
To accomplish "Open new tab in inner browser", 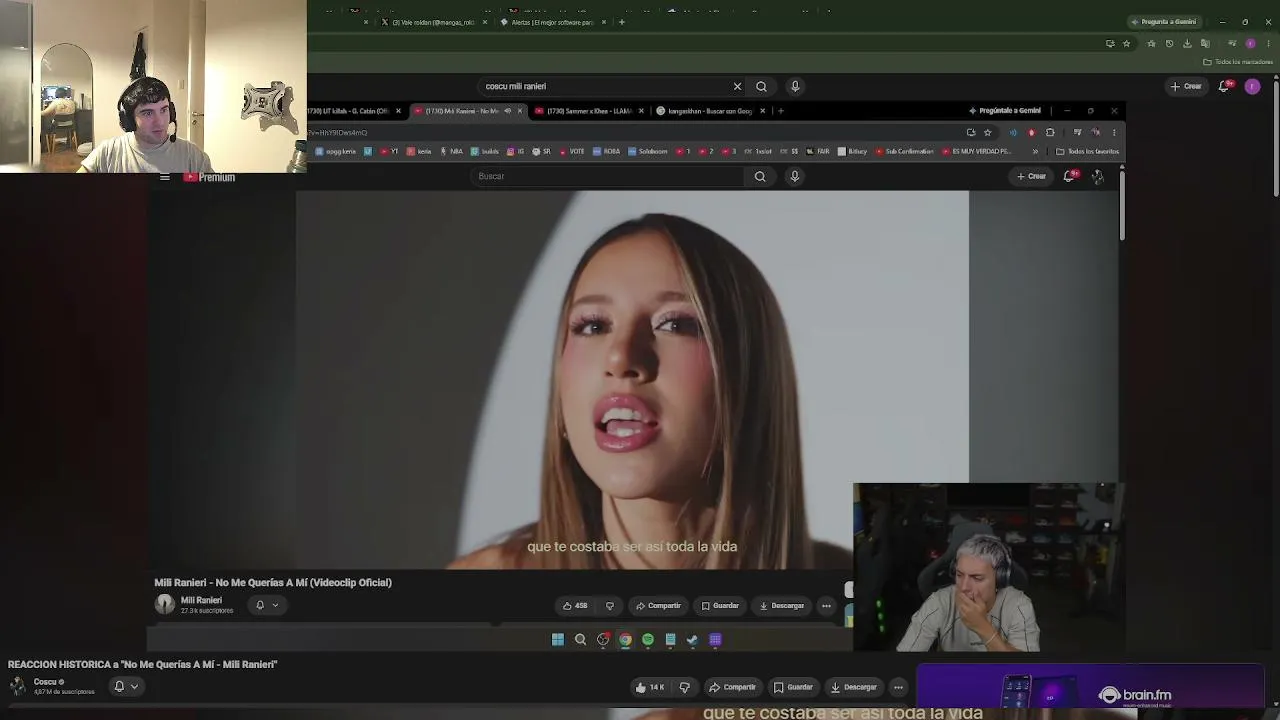I will [781, 111].
